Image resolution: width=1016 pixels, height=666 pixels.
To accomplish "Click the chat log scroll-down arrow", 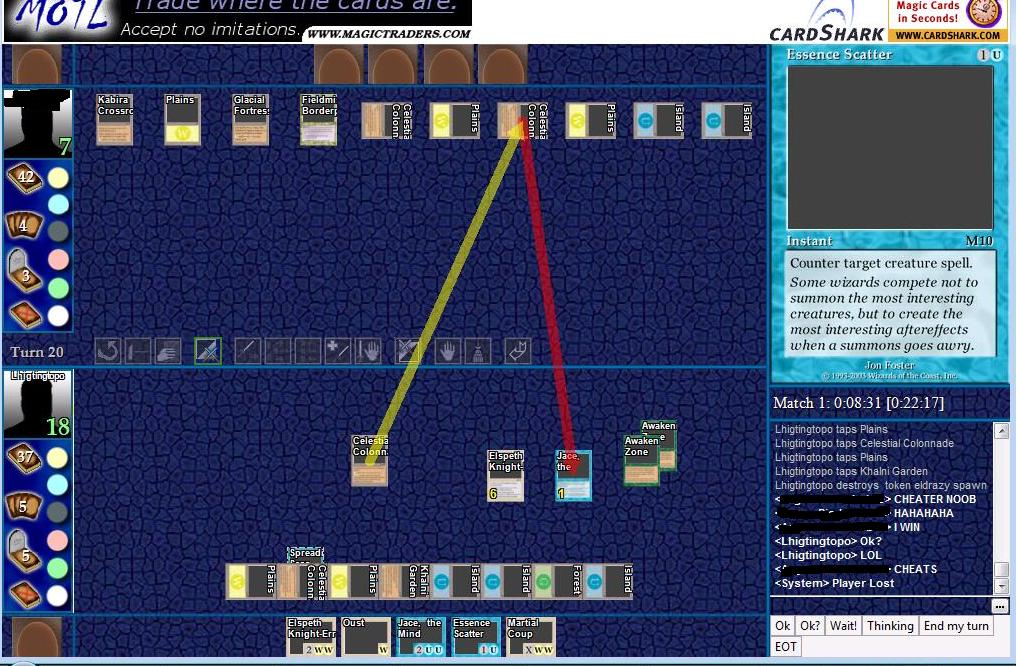I will pos(1001,587).
